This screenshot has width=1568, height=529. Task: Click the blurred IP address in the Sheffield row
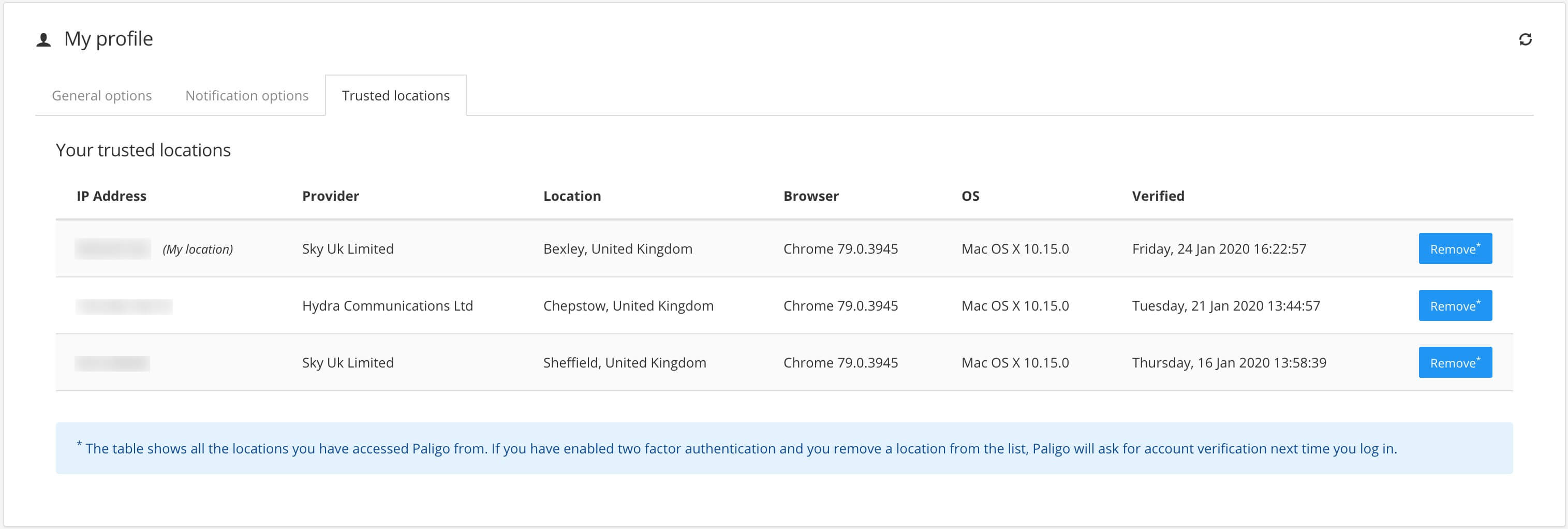click(x=113, y=363)
